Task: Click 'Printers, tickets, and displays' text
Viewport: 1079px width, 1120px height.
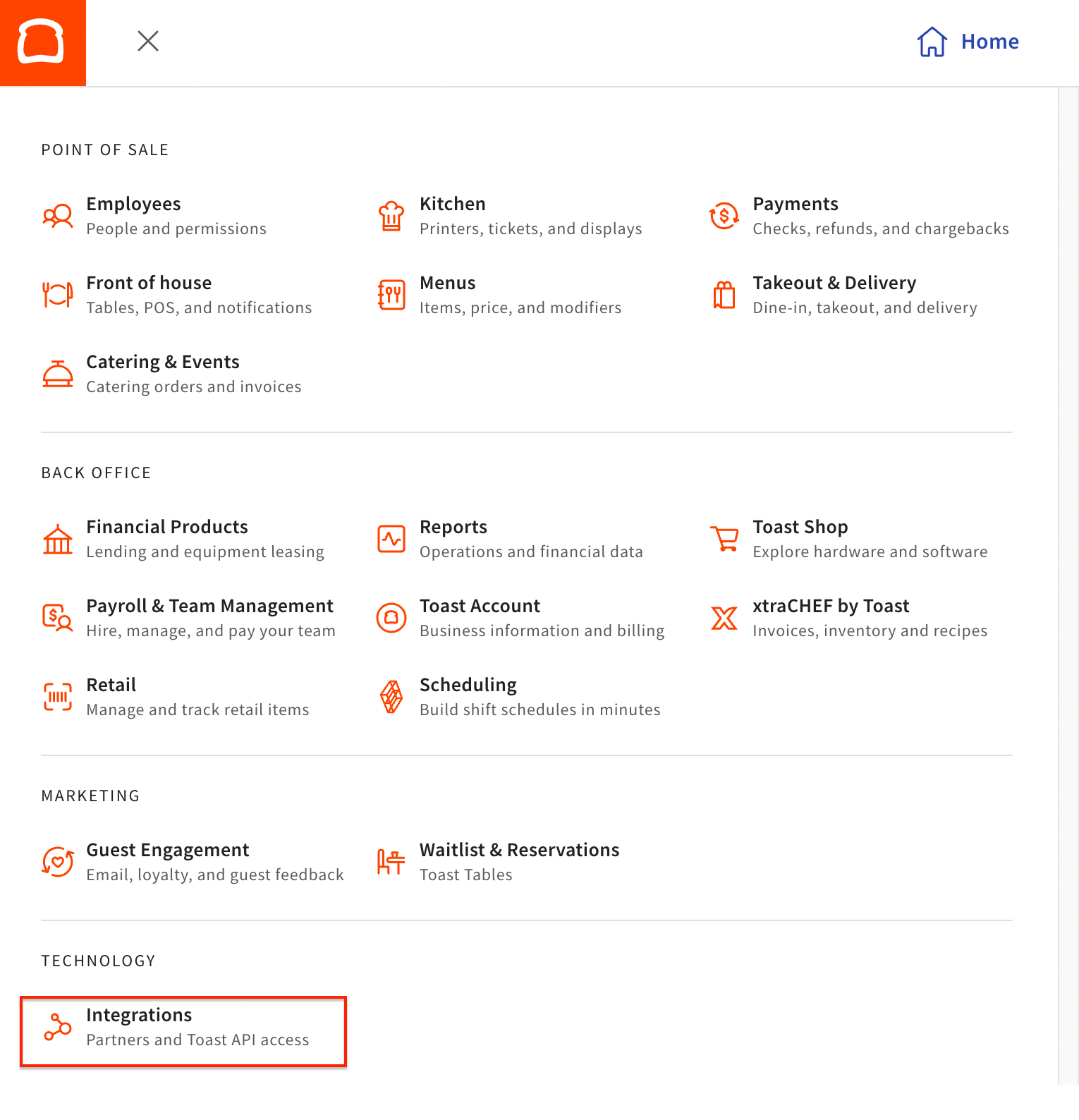Action: pos(531,229)
